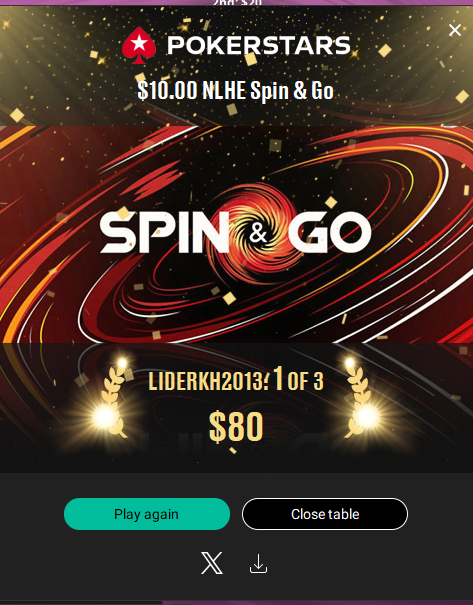This screenshot has width=473, height=605.
Task: Click the red PokerStars spade logo
Action: [139, 45]
